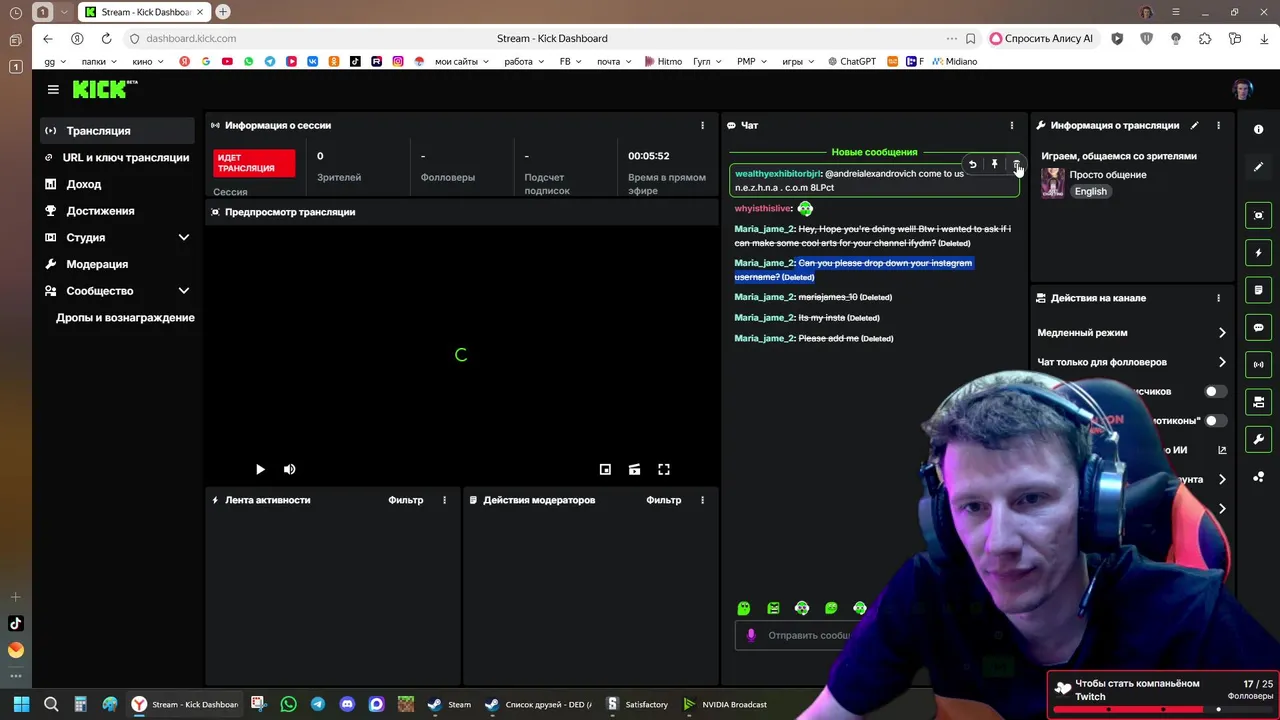Open Дропы и вознаграждение page
Image resolution: width=1280 pixels, height=720 pixels.
(125, 317)
